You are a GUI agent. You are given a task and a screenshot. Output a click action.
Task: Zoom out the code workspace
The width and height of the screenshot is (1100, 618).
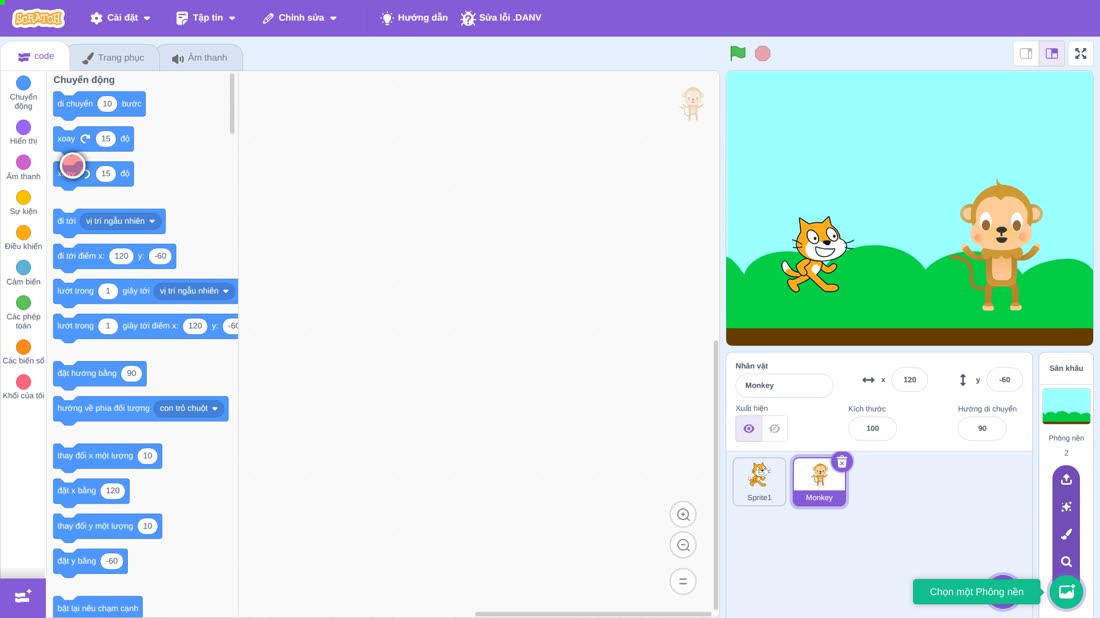click(x=683, y=545)
